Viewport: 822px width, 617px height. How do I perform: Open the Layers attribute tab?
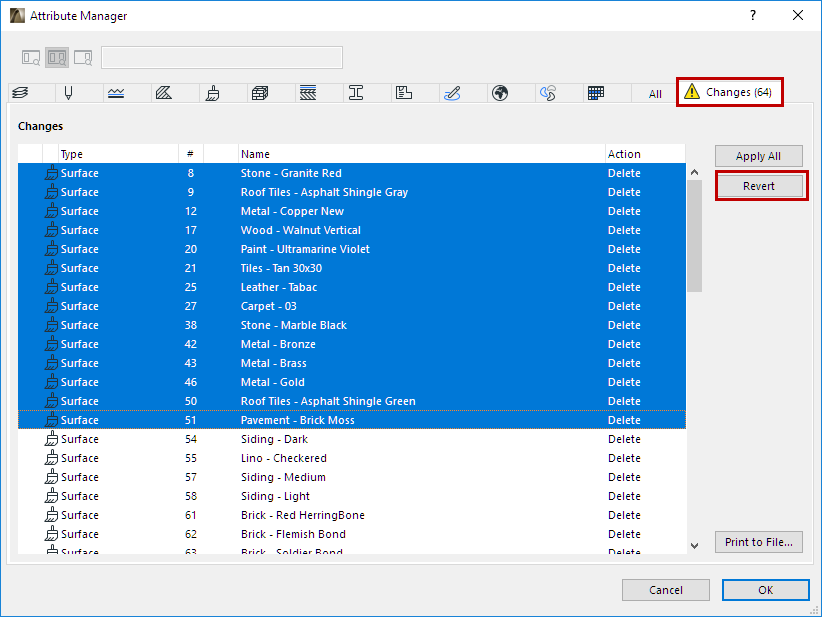pos(20,93)
